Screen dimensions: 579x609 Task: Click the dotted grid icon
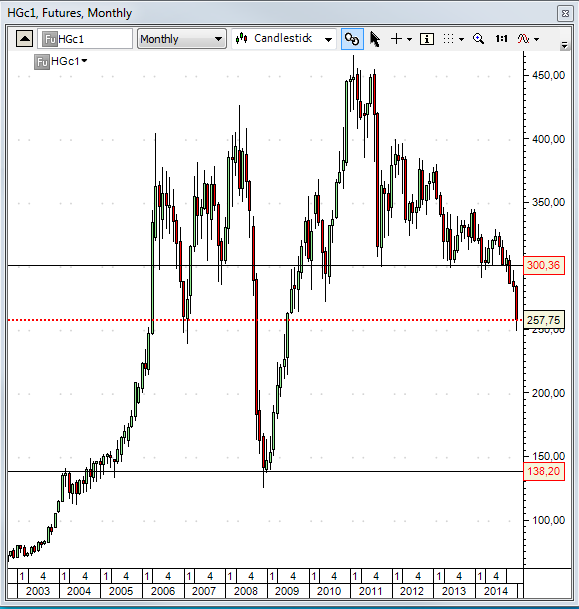449,39
